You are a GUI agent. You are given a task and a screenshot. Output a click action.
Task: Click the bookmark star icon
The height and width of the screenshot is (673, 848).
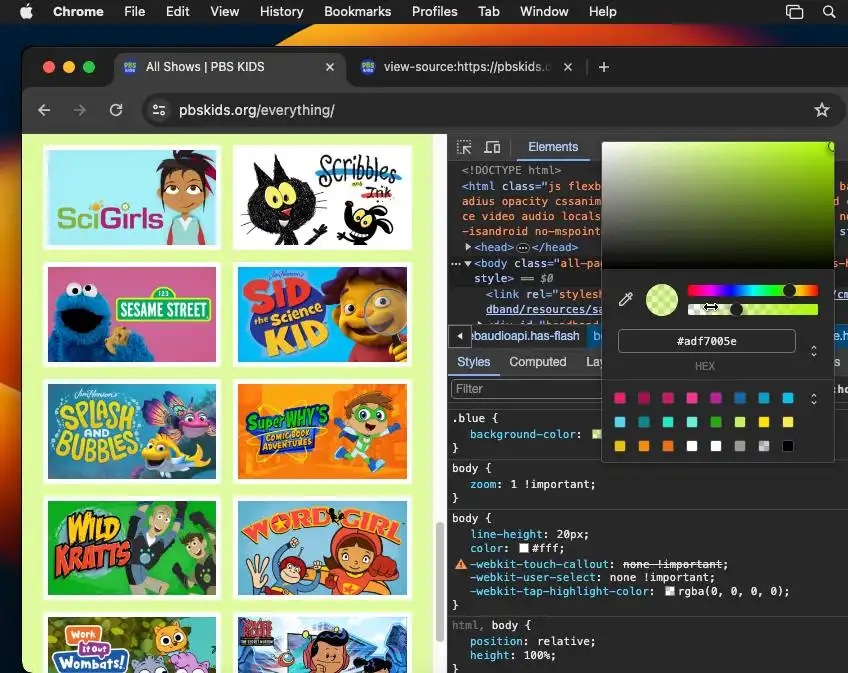point(822,110)
